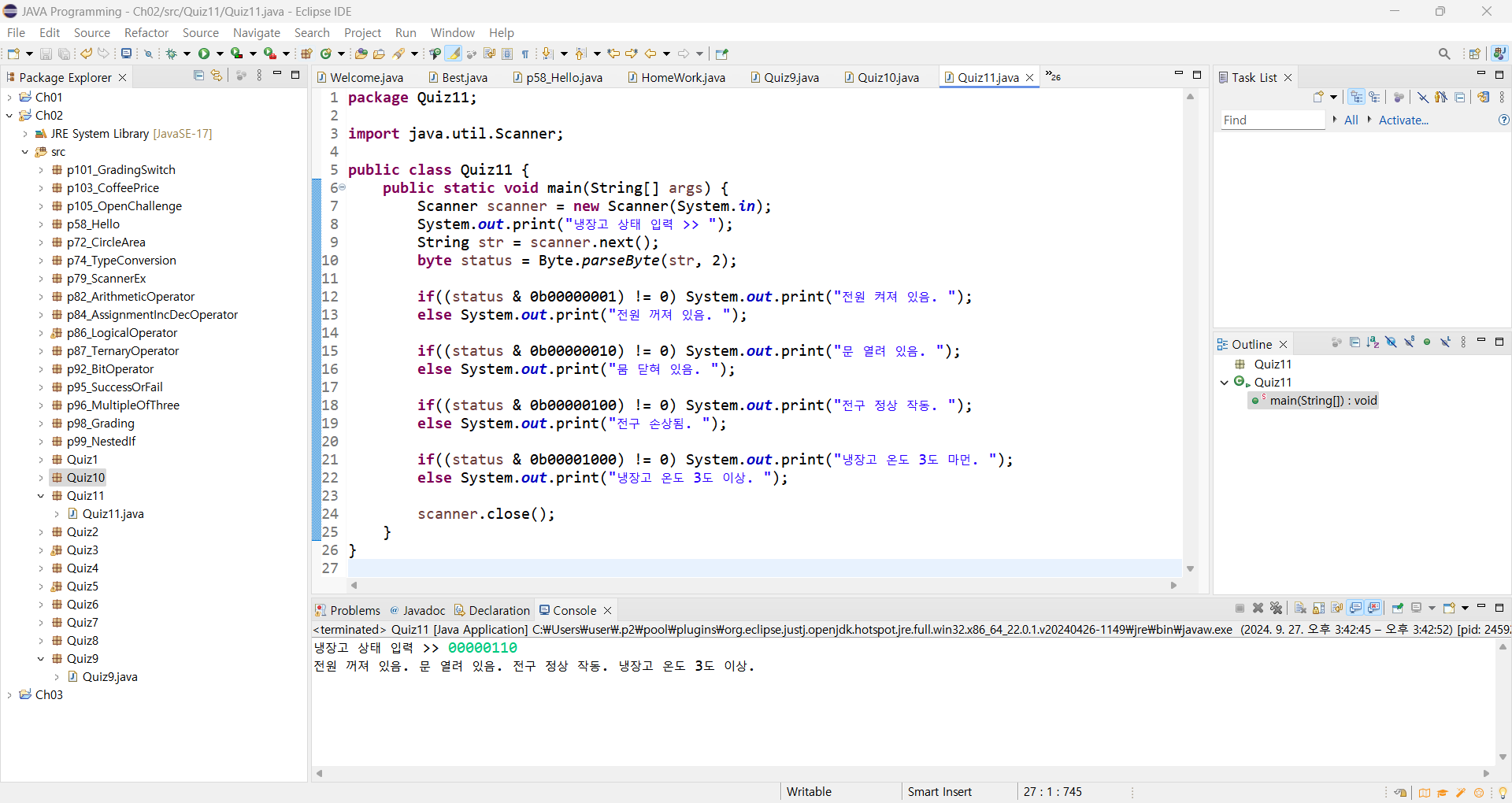Click the Activate... link in Task List
The height and width of the screenshot is (803, 1512).
1403,120
